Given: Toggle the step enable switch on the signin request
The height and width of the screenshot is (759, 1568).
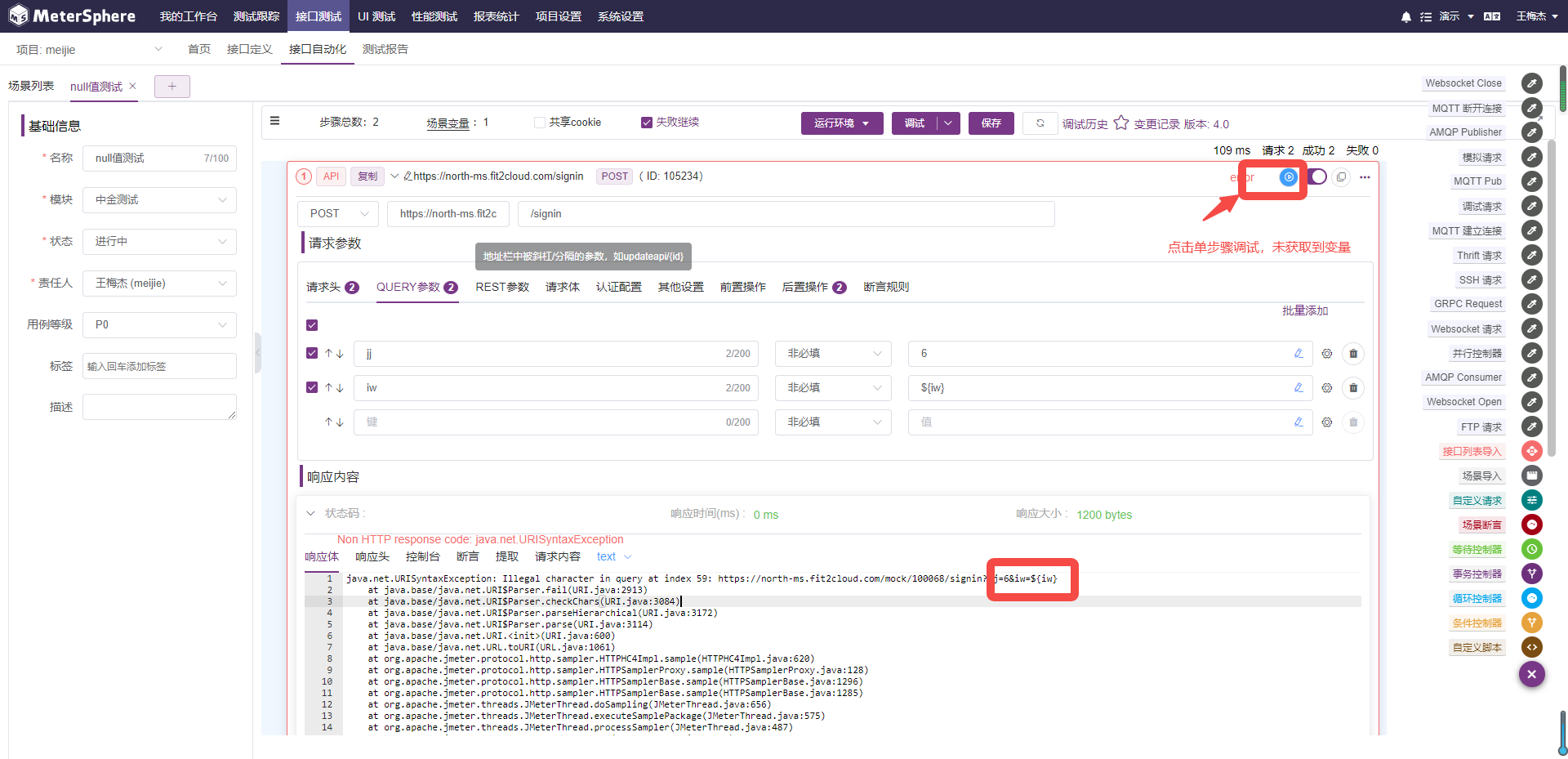Looking at the screenshot, I should 1316,176.
